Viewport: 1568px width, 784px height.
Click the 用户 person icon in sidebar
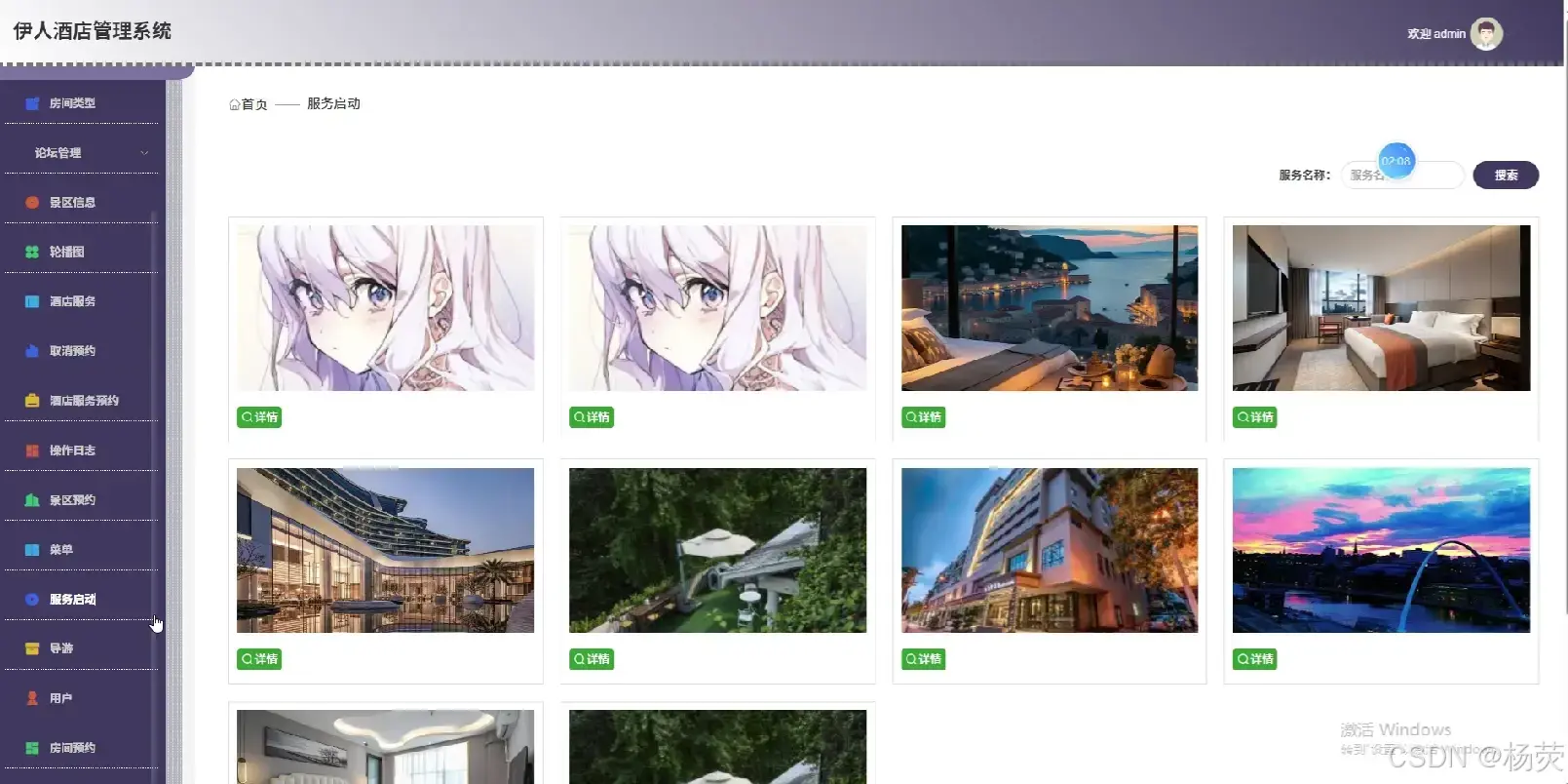coord(32,698)
